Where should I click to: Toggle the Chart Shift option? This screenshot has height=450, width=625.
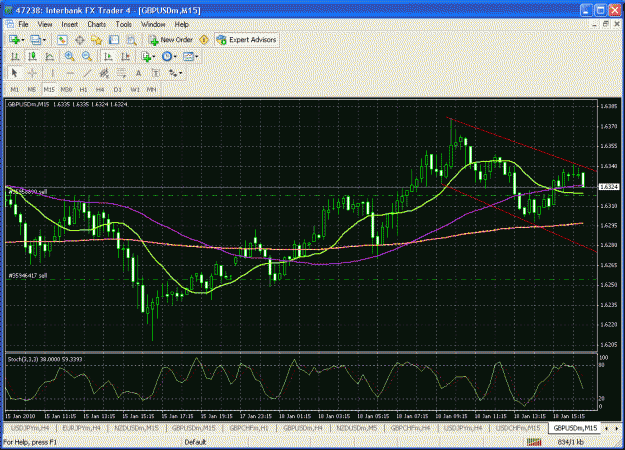click(x=125, y=57)
